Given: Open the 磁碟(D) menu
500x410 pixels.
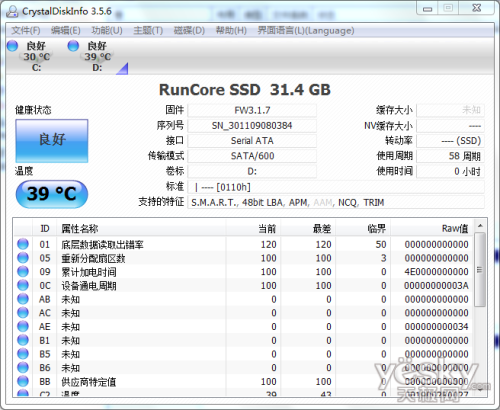Looking at the screenshot, I should (x=189, y=31).
